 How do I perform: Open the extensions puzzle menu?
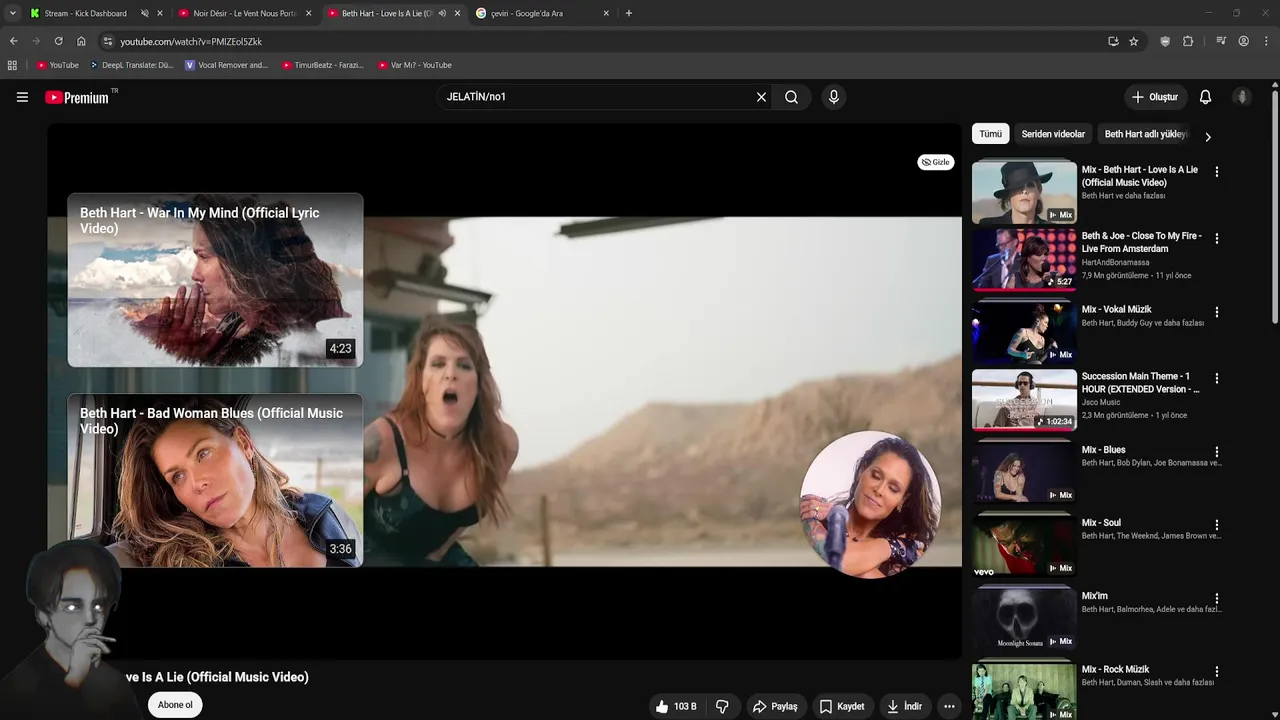(1188, 41)
